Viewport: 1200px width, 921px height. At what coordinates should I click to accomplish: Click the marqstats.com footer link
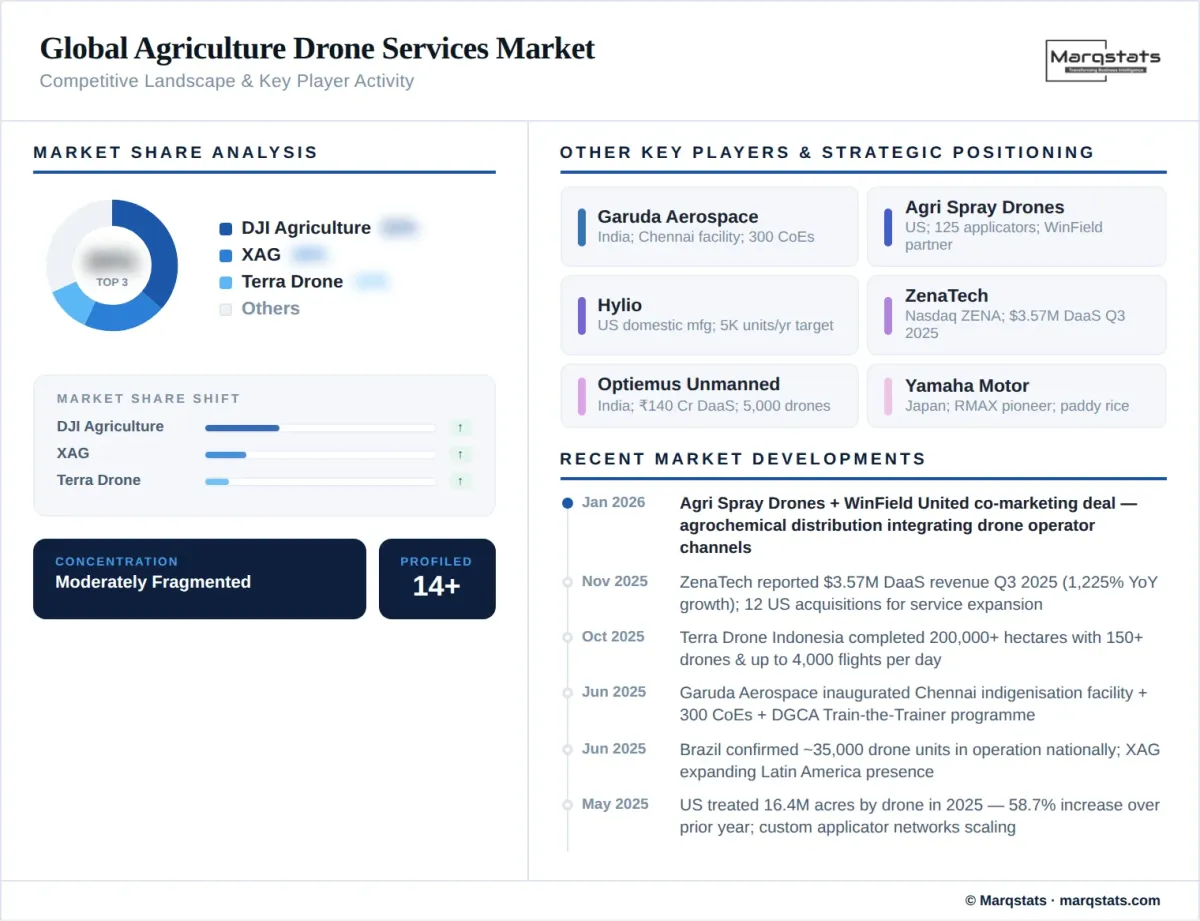[x=1110, y=900]
